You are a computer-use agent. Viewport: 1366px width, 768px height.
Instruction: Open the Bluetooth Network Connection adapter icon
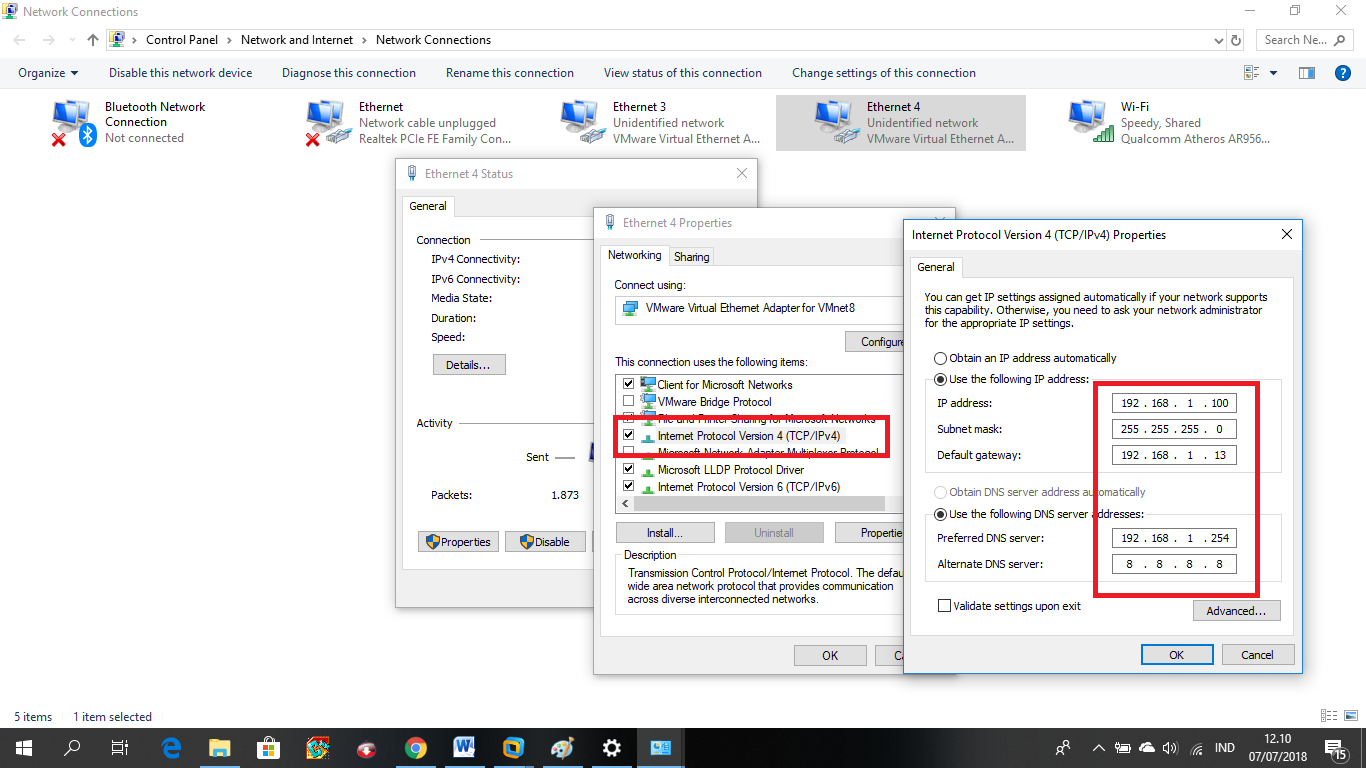coord(74,122)
